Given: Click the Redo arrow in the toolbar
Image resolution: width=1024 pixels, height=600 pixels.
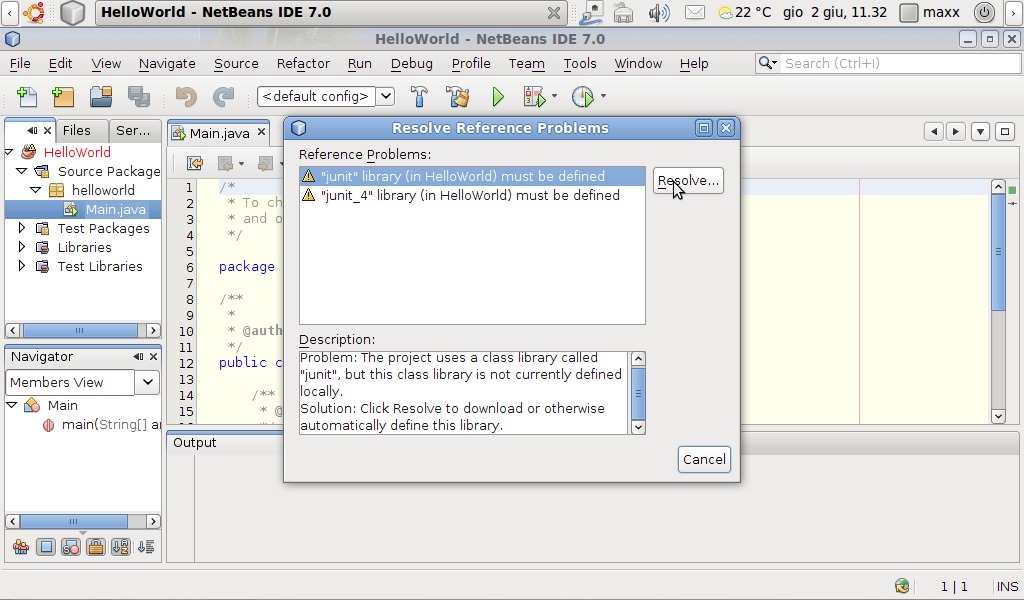Looking at the screenshot, I should pyautogui.click(x=223, y=97).
